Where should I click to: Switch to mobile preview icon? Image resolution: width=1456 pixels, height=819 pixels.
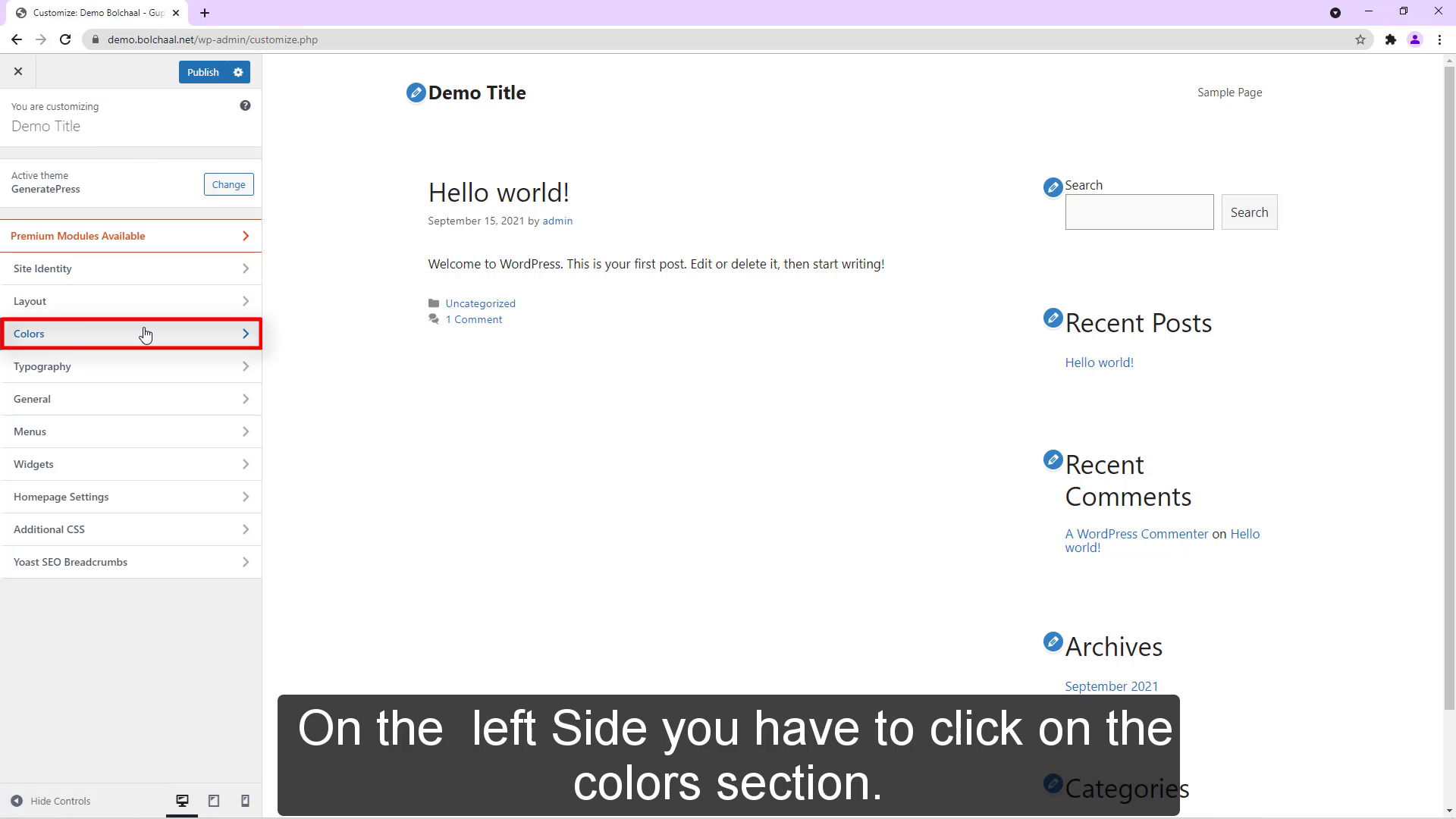click(x=245, y=801)
